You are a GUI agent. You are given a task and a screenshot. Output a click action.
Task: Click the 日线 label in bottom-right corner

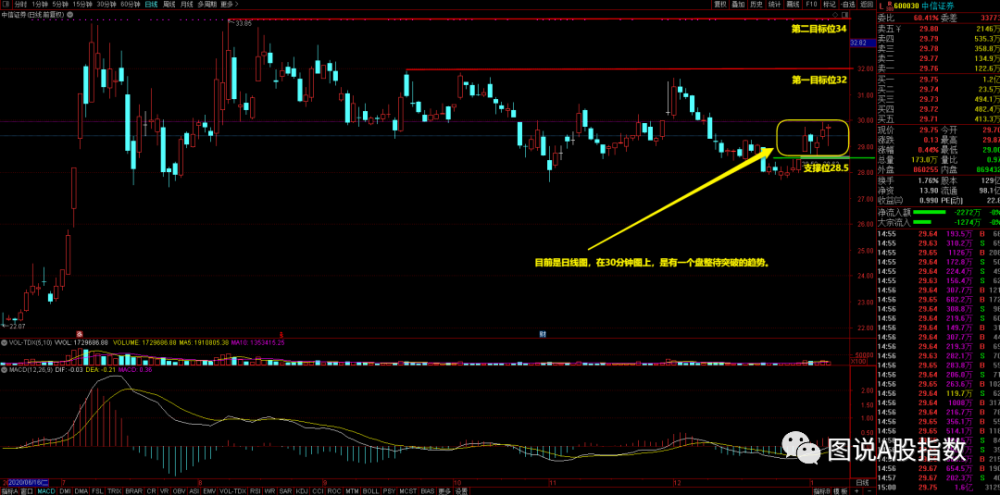[862, 483]
